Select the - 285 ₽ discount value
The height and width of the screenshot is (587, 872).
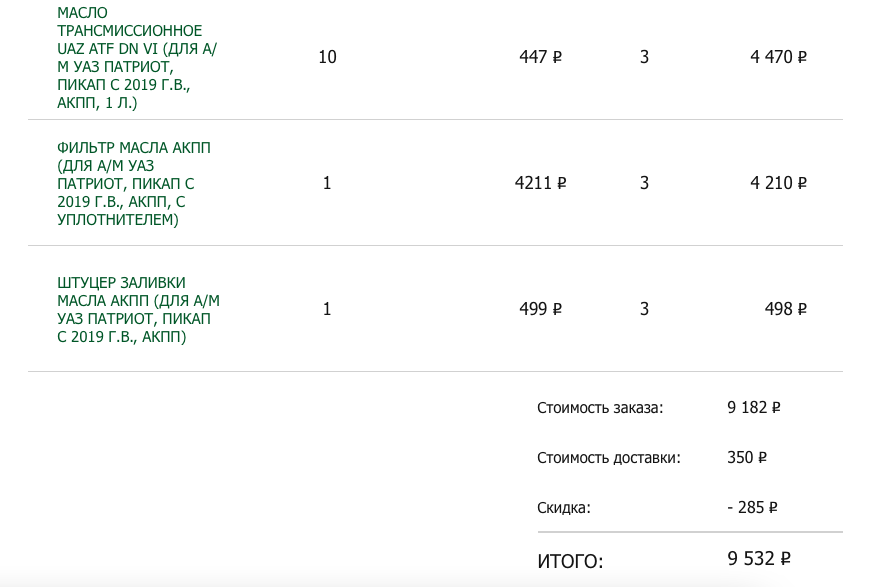pos(752,508)
